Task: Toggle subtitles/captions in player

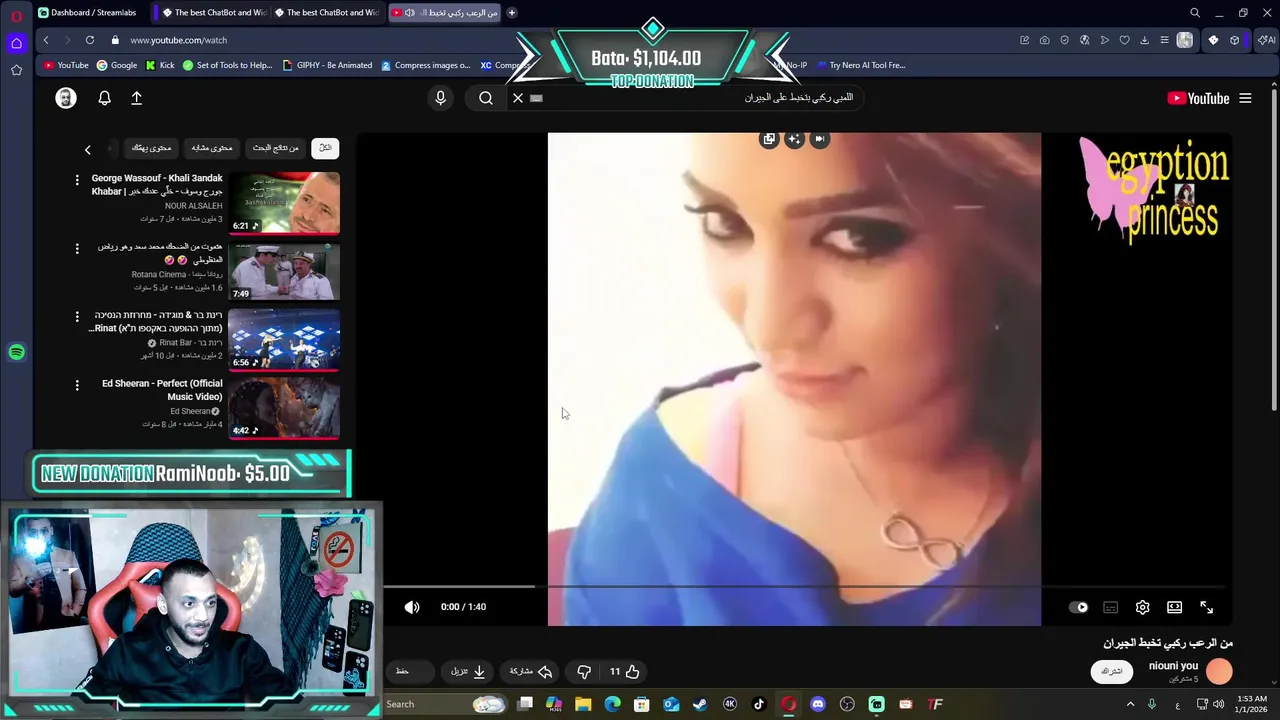Action: tap(1110, 607)
